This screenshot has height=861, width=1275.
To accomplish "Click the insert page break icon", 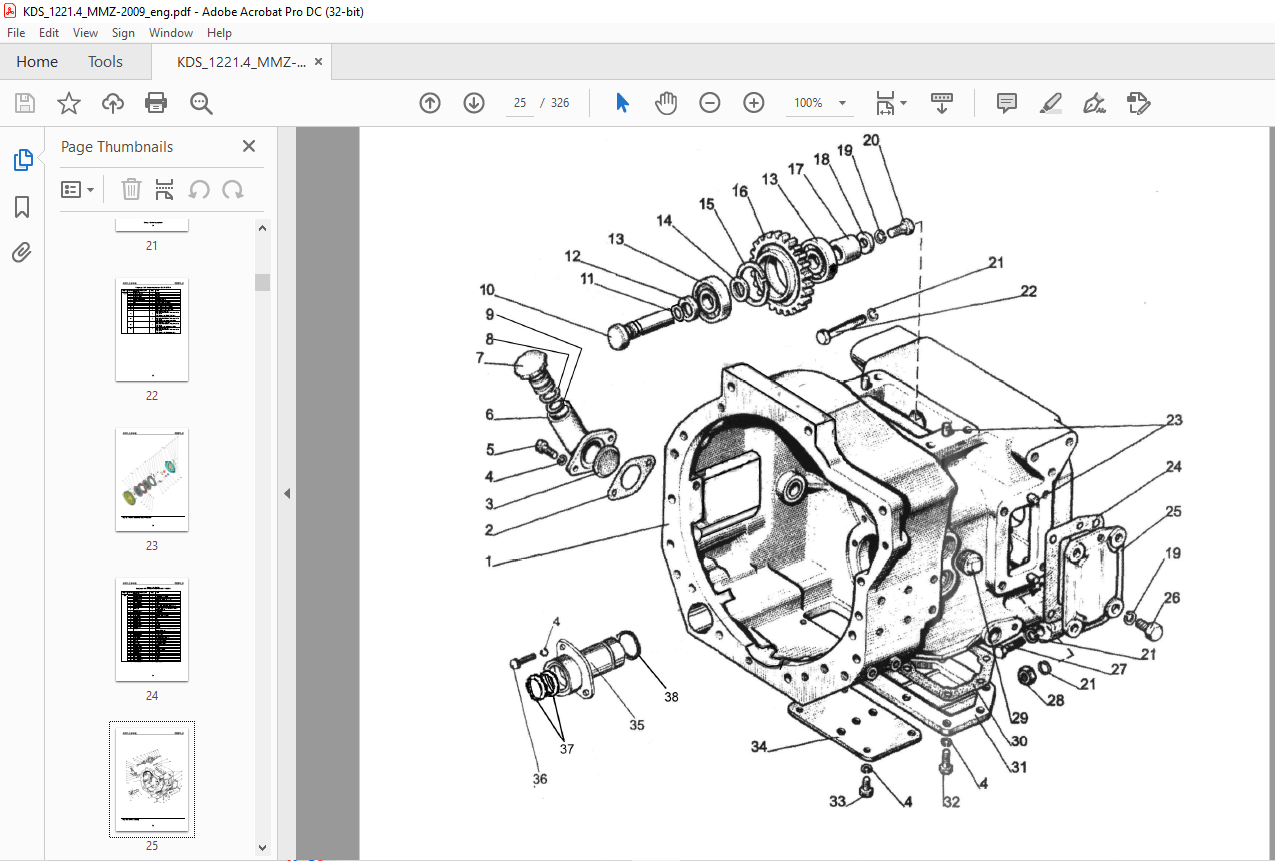I will [x=165, y=189].
